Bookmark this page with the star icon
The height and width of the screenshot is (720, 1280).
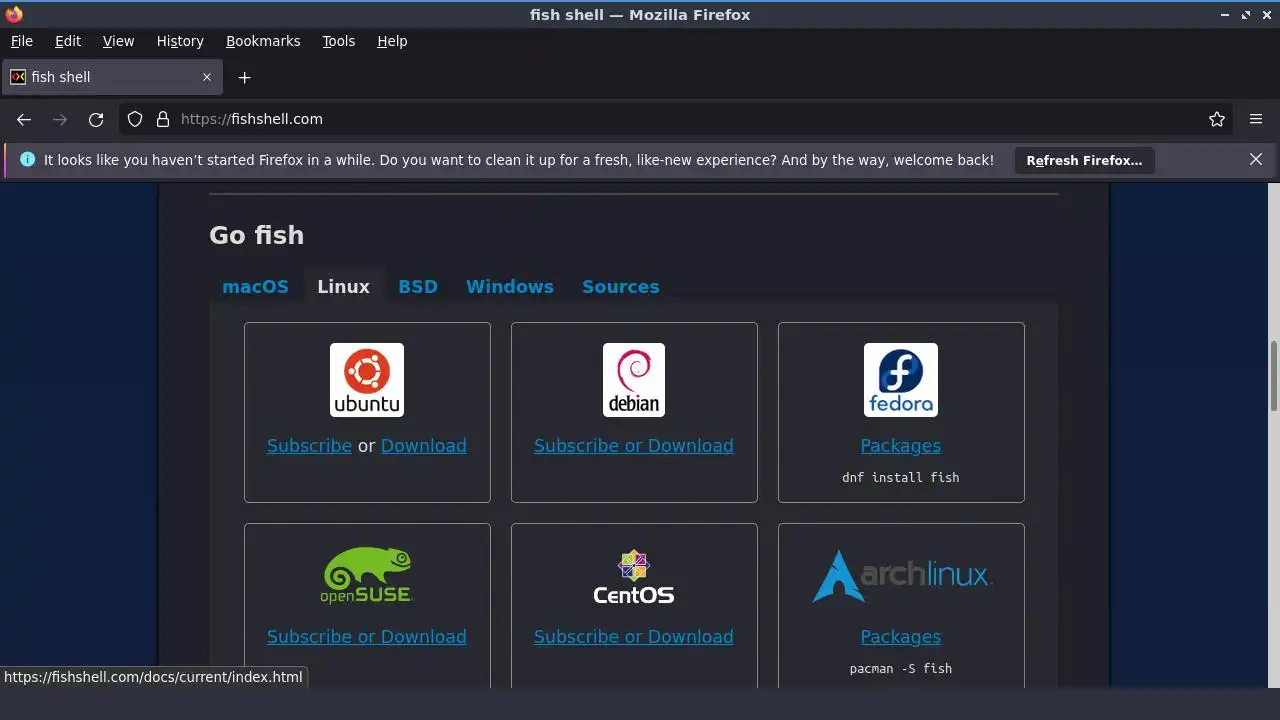click(1217, 119)
